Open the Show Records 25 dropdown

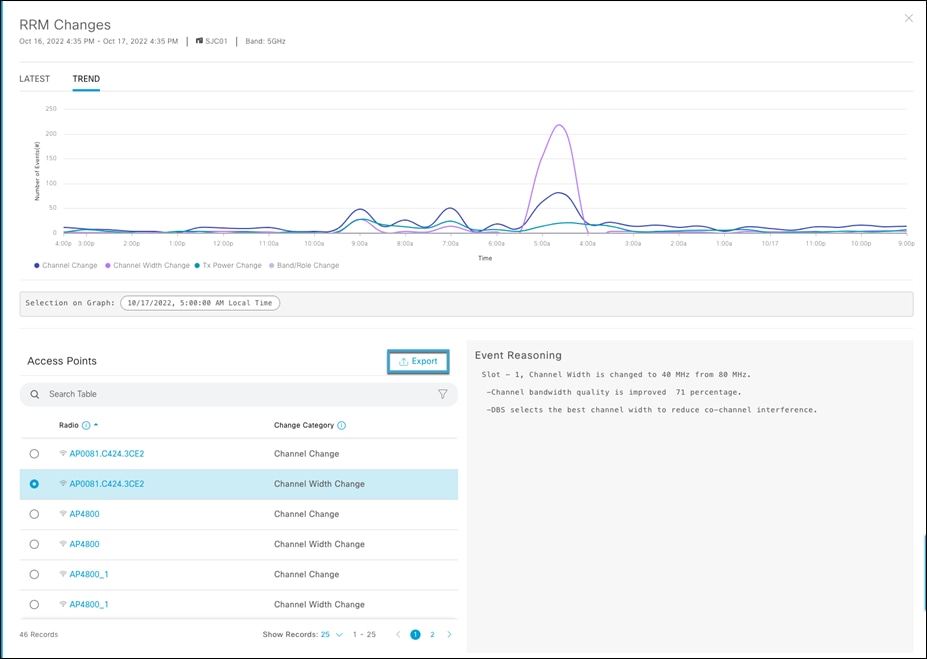coord(332,635)
